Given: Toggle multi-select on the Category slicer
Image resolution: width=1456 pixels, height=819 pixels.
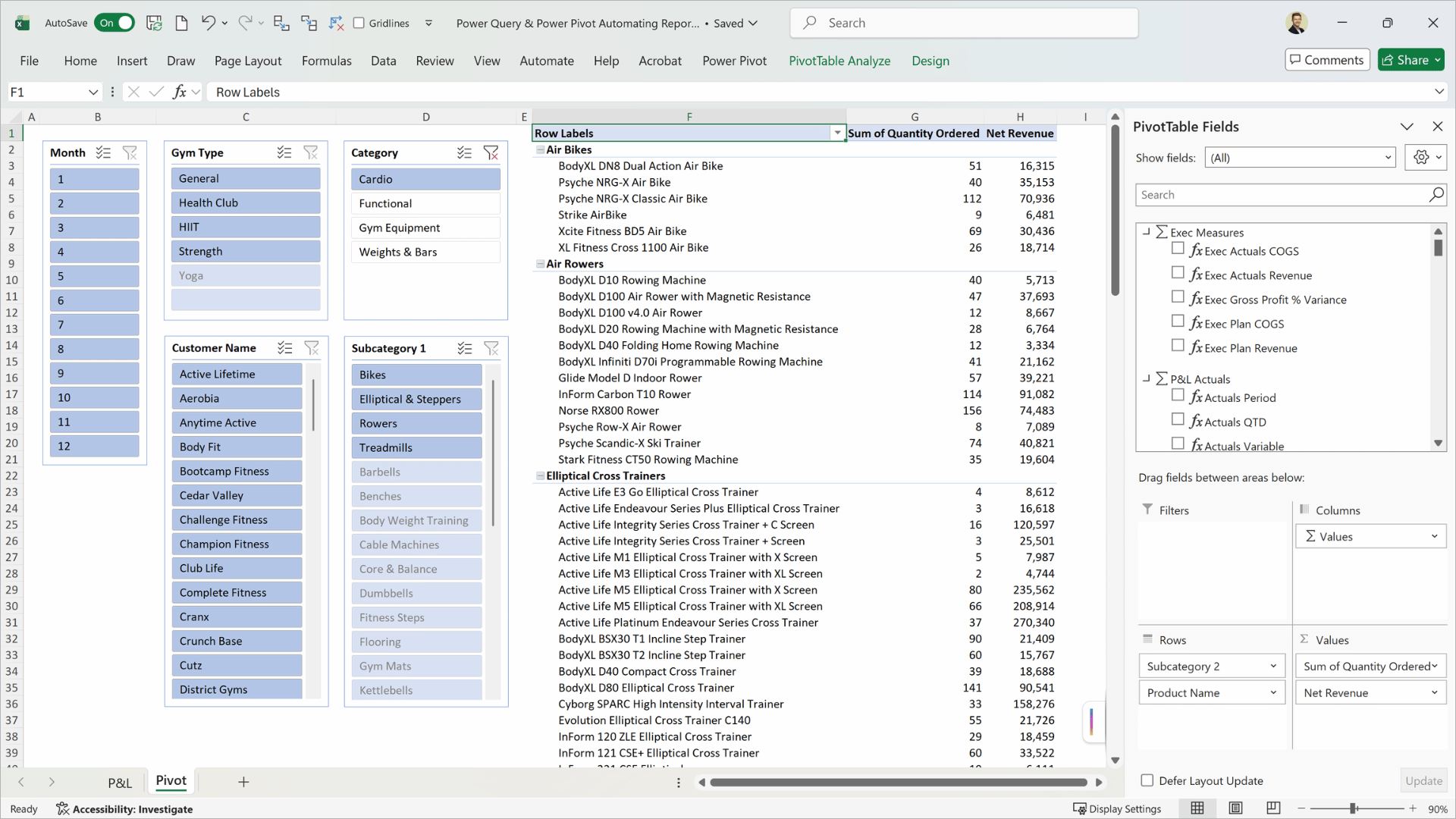Looking at the screenshot, I should [x=465, y=152].
